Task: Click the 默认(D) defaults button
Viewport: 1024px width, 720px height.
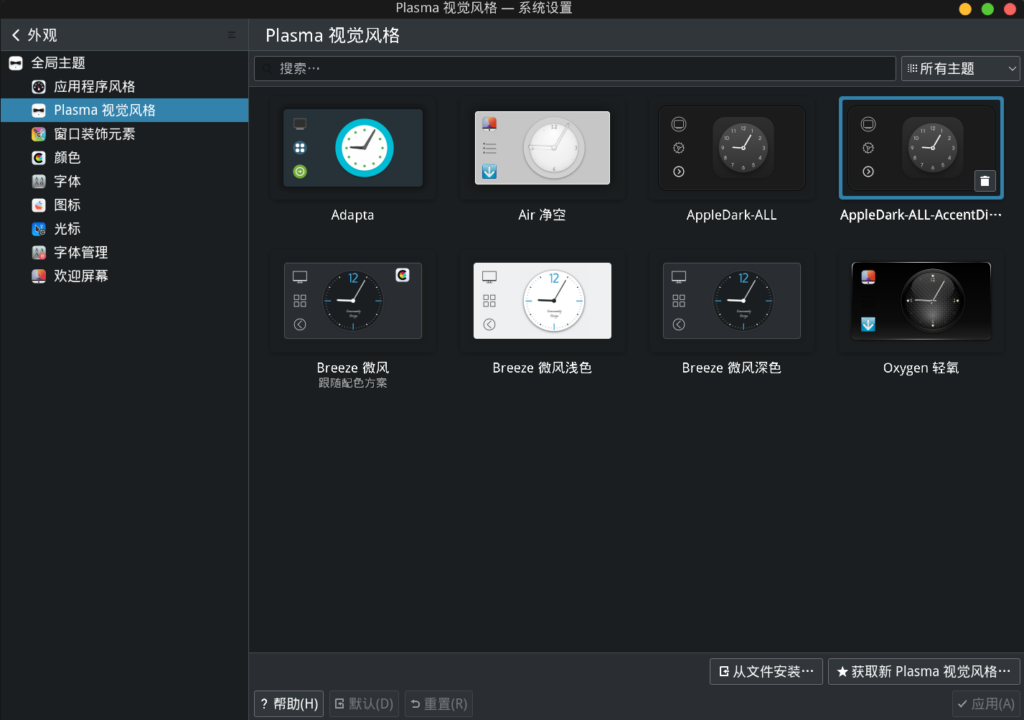Action: 364,704
